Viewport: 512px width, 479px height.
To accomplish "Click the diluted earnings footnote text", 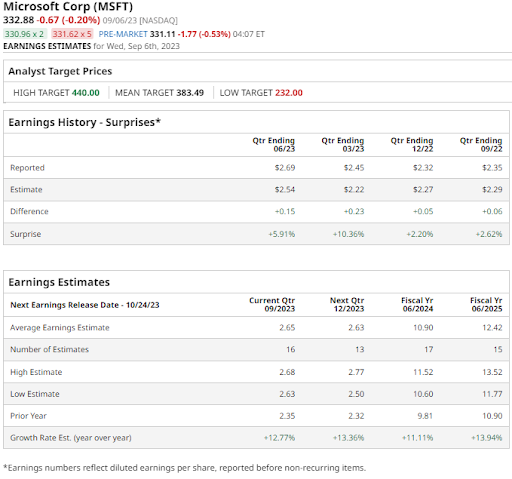I will pos(185,468).
